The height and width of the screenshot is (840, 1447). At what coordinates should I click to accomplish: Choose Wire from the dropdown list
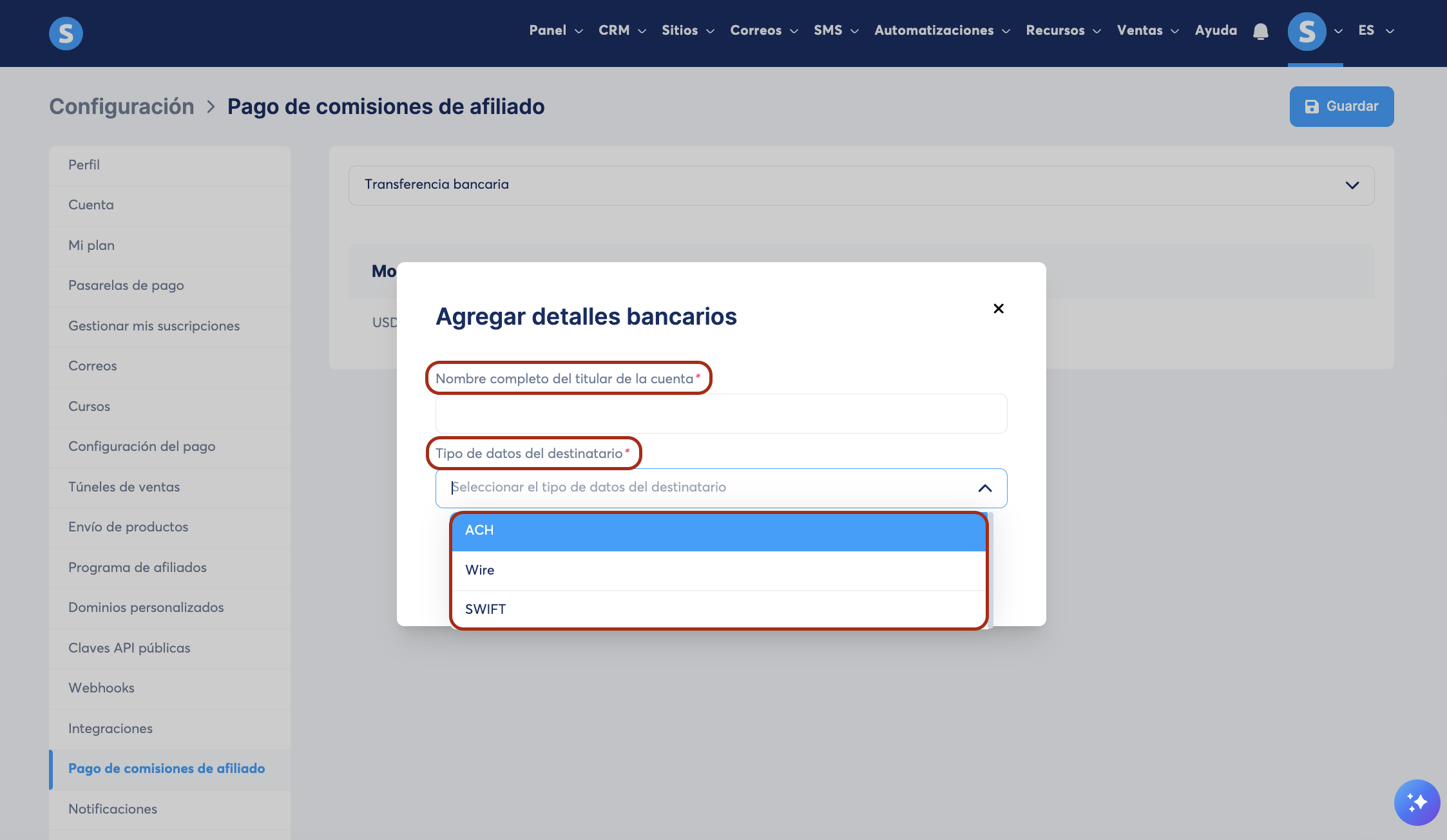pyautogui.click(x=718, y=570)
